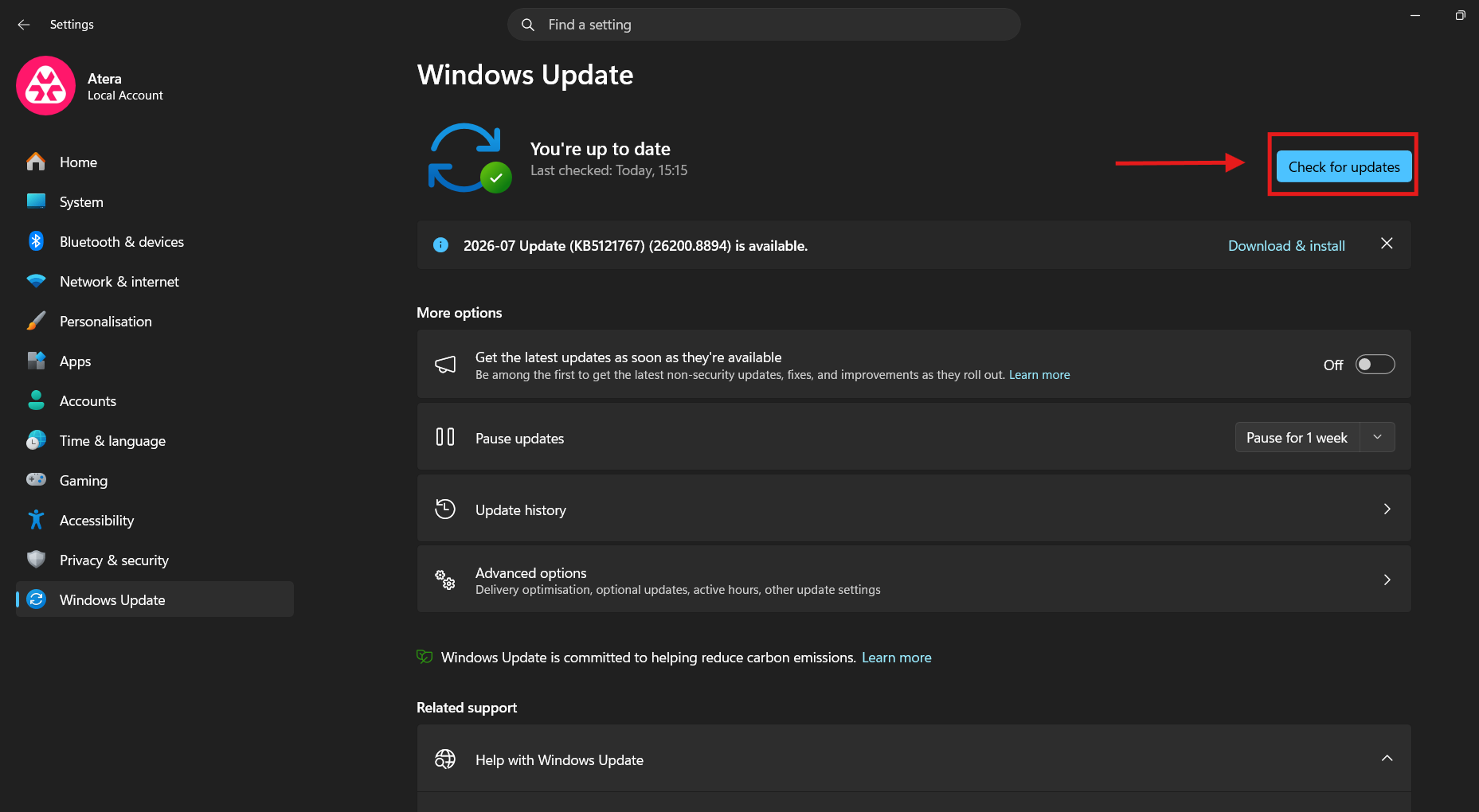Click the Windows Update page heading
Image resolution: width=1479 pixels, height=812 pixels.
coord(525,75)
